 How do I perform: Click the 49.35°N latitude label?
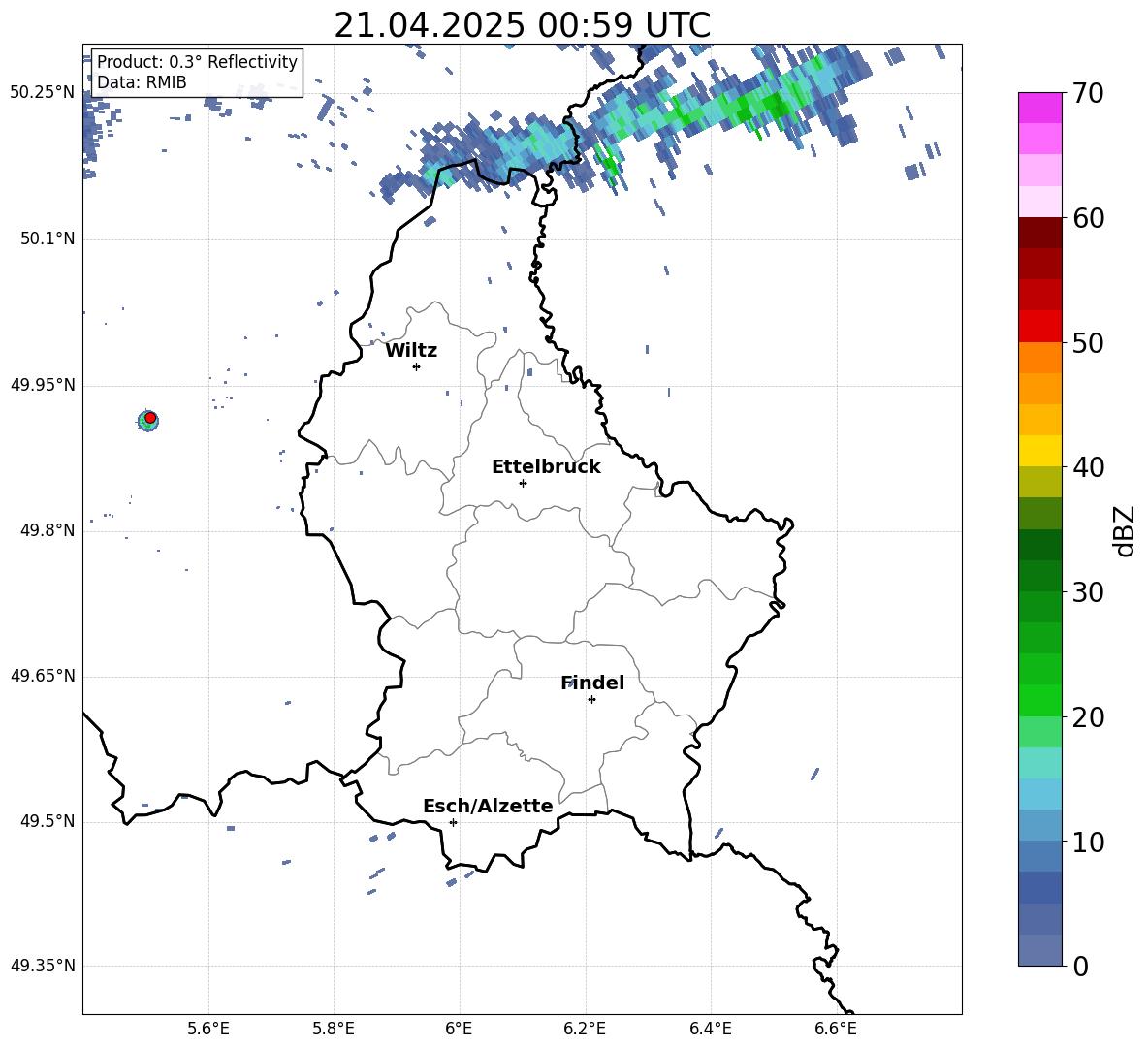[x=43, y=966]
